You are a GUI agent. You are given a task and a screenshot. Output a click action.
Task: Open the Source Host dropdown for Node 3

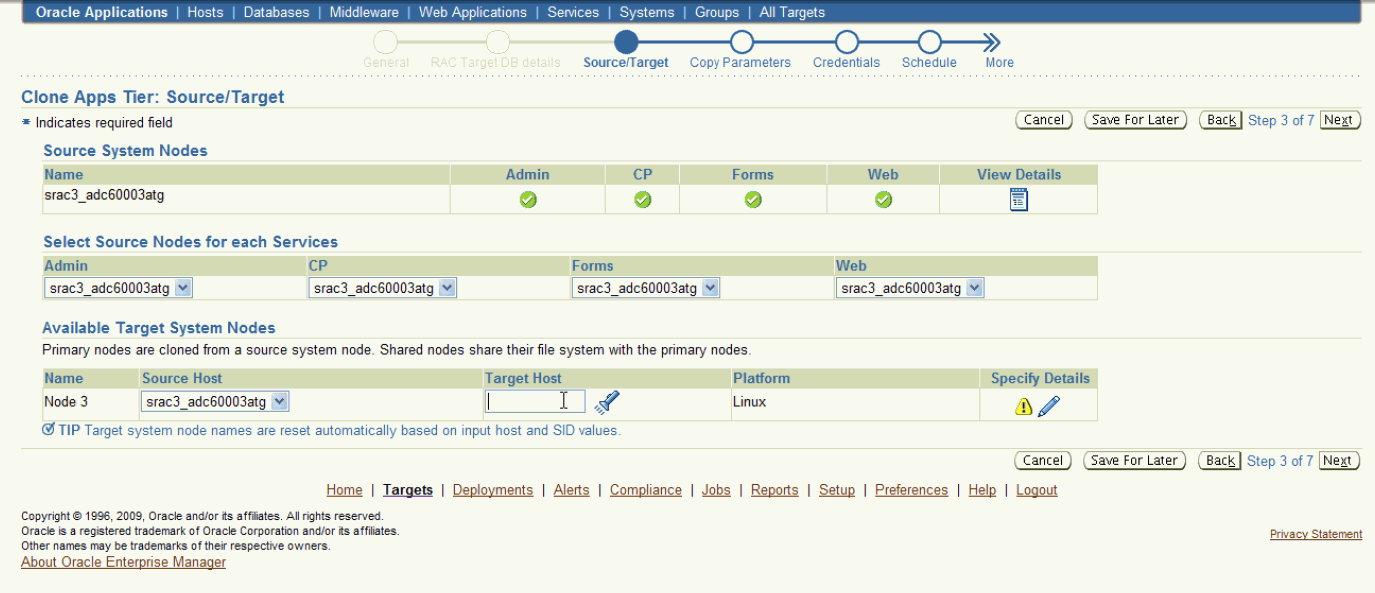216,402
